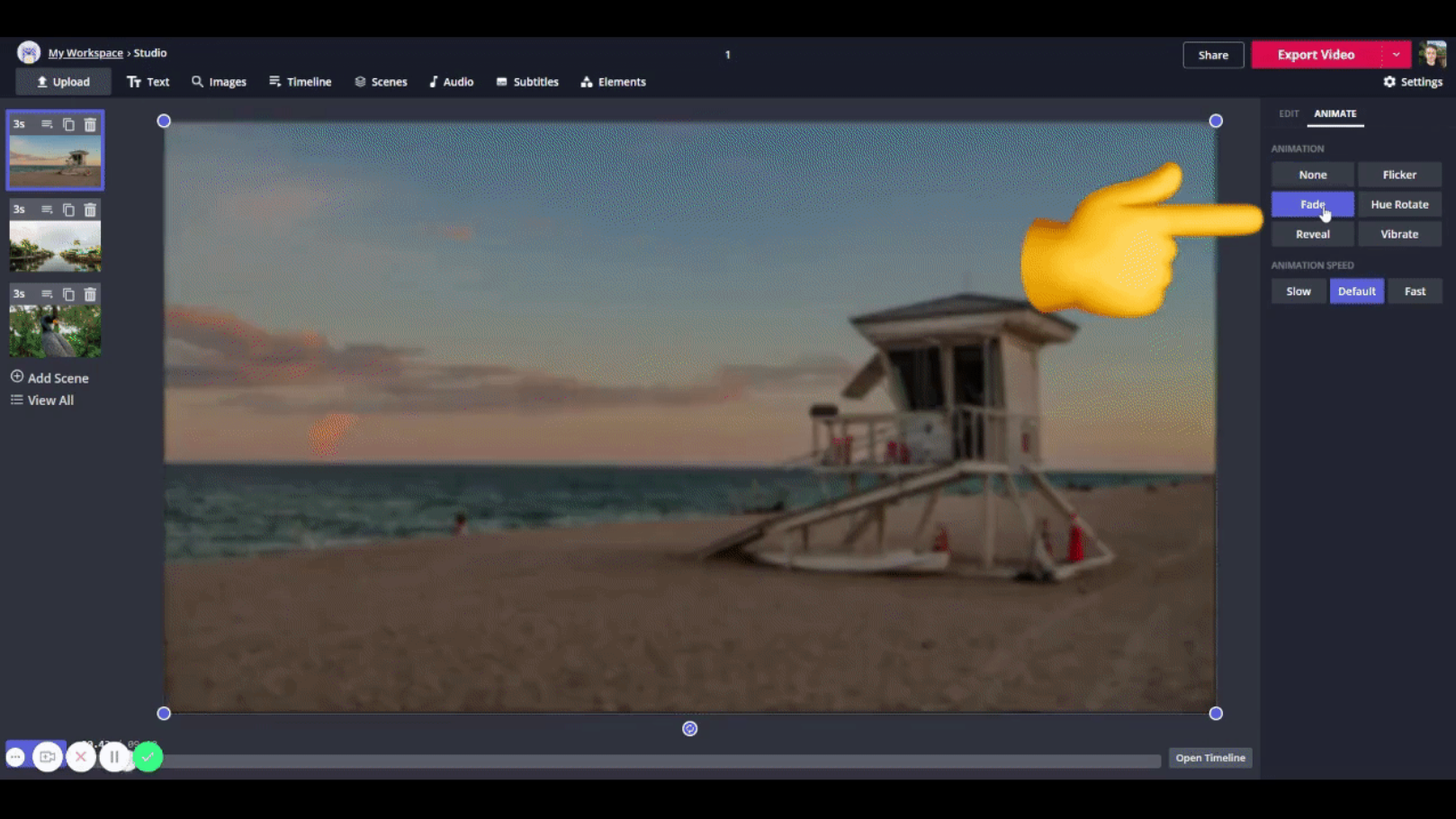Image resolution: width=1456 pixels, height=819 pixels.
Task: Duplicate the second scene
Action: point(68,210)
